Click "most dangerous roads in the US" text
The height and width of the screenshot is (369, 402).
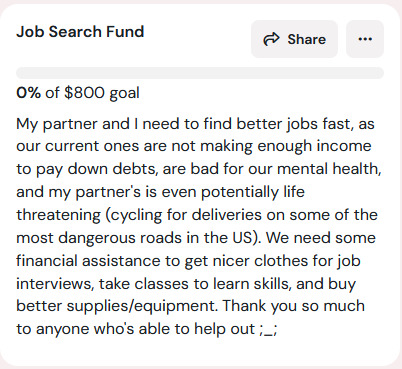coord(134,238)
